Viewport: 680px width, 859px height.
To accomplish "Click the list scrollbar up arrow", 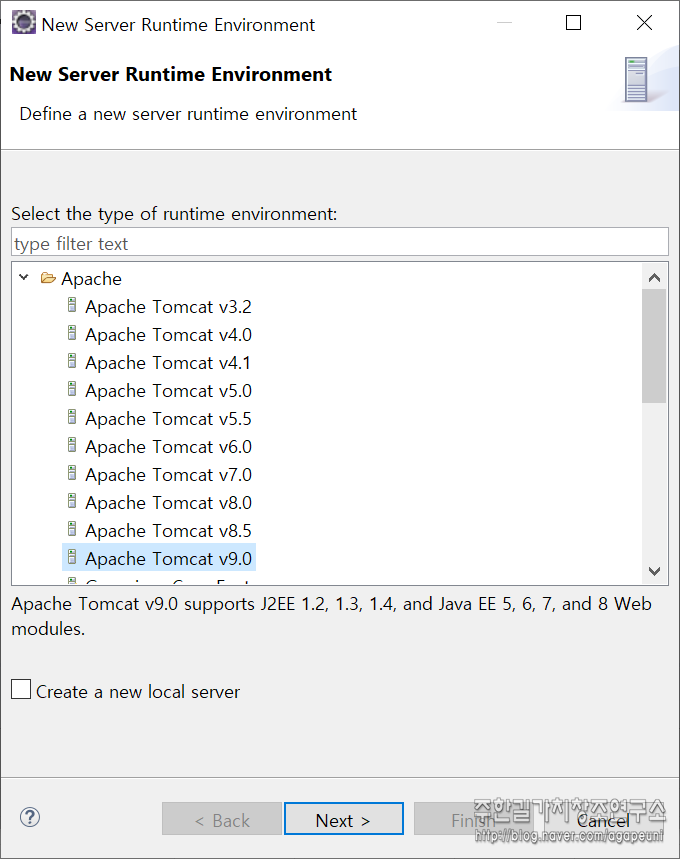I will pos(654,278).
